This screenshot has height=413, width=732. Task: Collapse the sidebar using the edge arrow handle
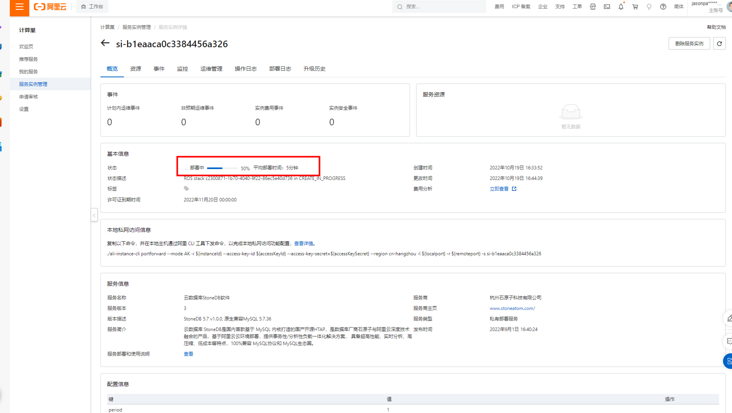[x=94, y=215]
